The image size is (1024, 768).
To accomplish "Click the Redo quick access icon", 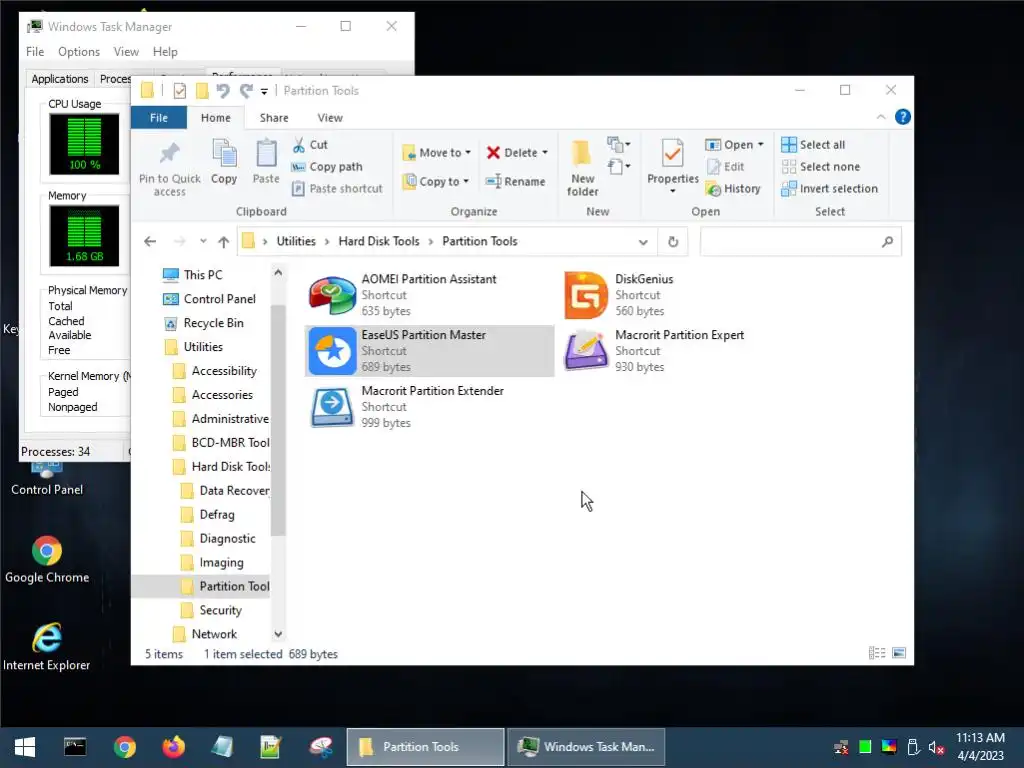I will [246, 91].
